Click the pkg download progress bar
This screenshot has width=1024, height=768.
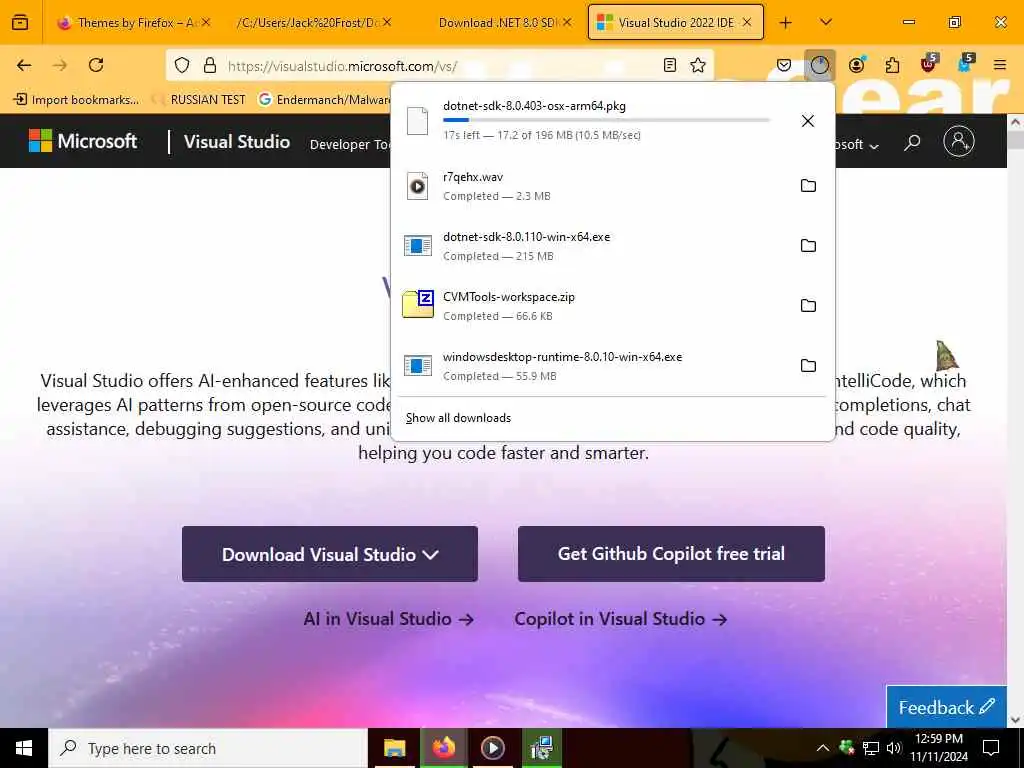[x=606, y=120]
